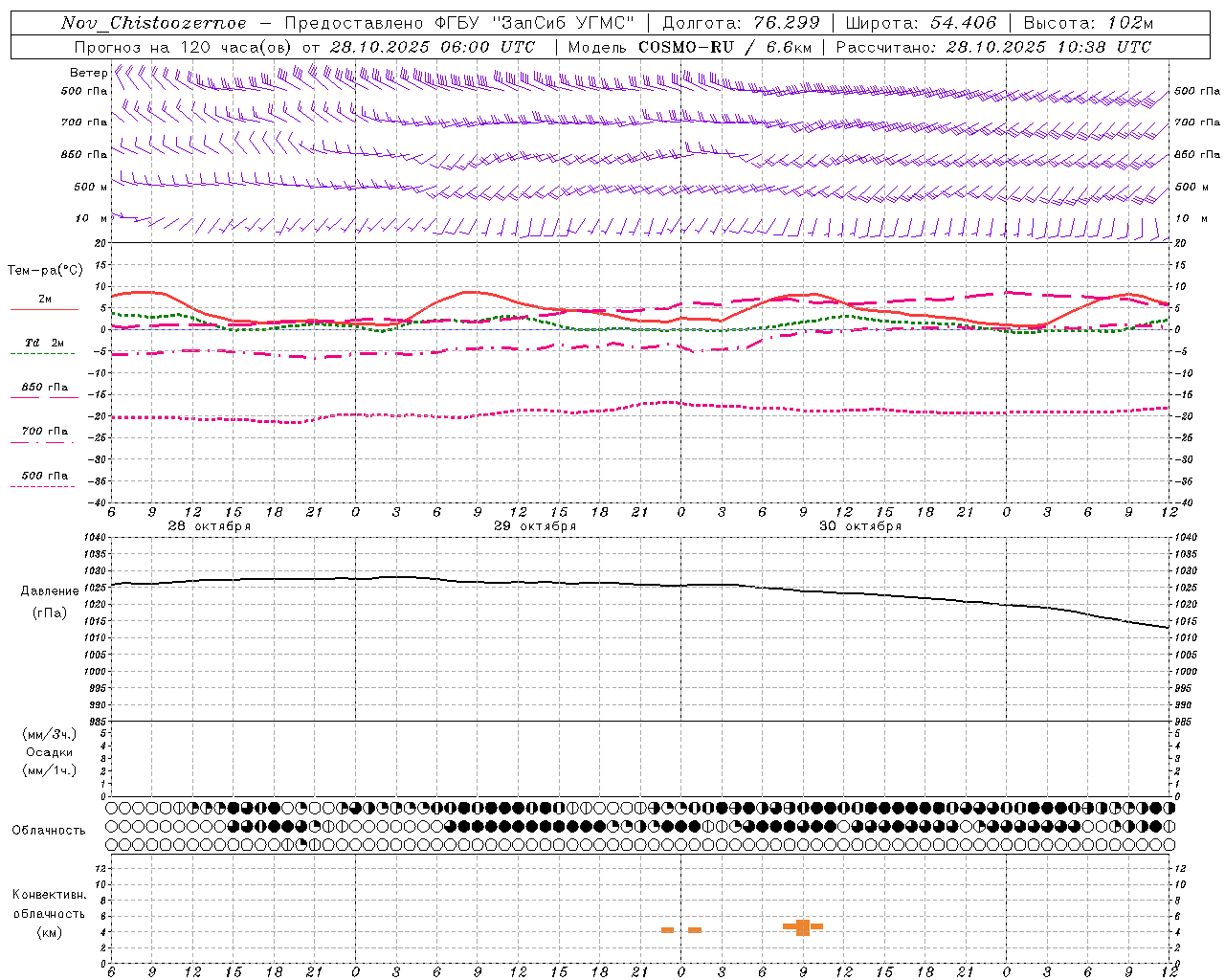Click the Ветер wind panel label
This screenshot has height=980, width=1225.
pyautogui.click(x=89, y=73)
